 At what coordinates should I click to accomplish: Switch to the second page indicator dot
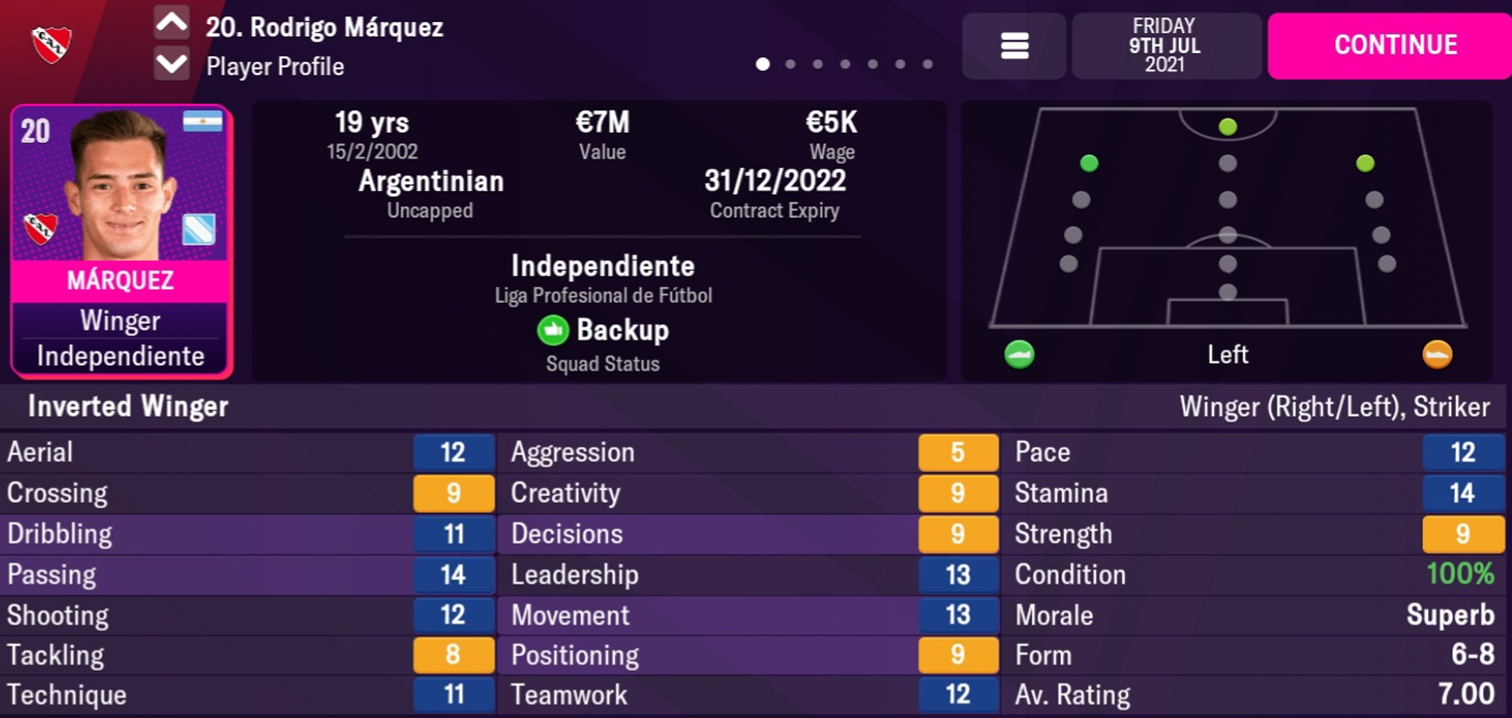coord(790,64)
